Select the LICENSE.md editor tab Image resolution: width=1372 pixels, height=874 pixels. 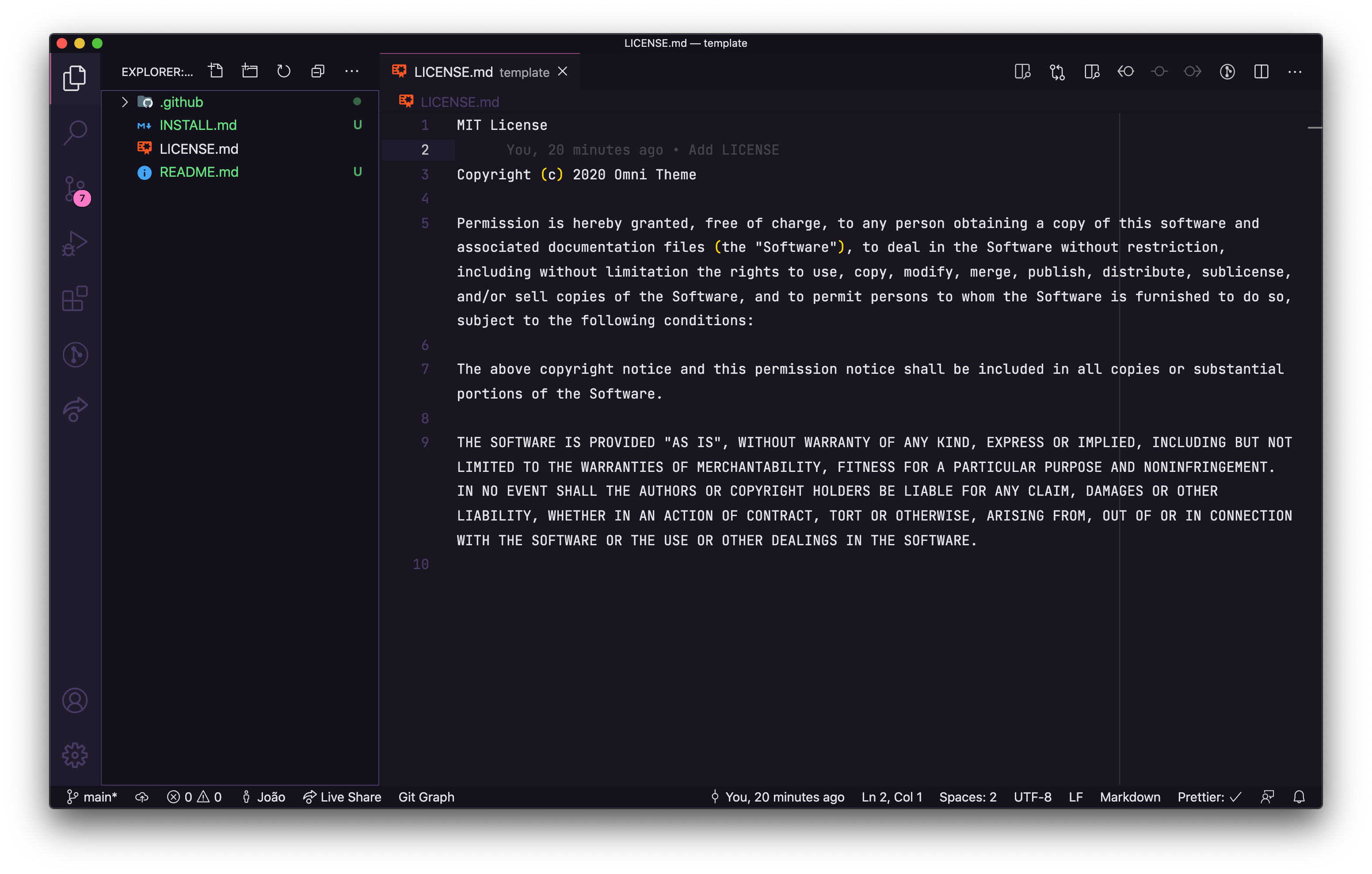pos(453,72)
